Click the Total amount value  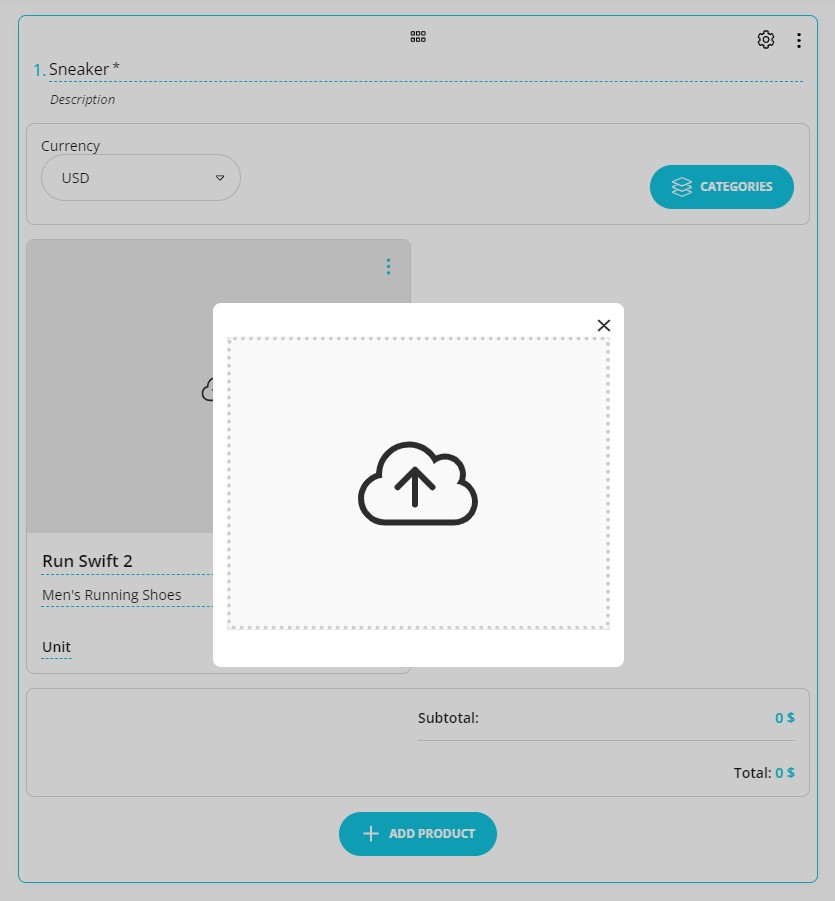tap(784, 773)
